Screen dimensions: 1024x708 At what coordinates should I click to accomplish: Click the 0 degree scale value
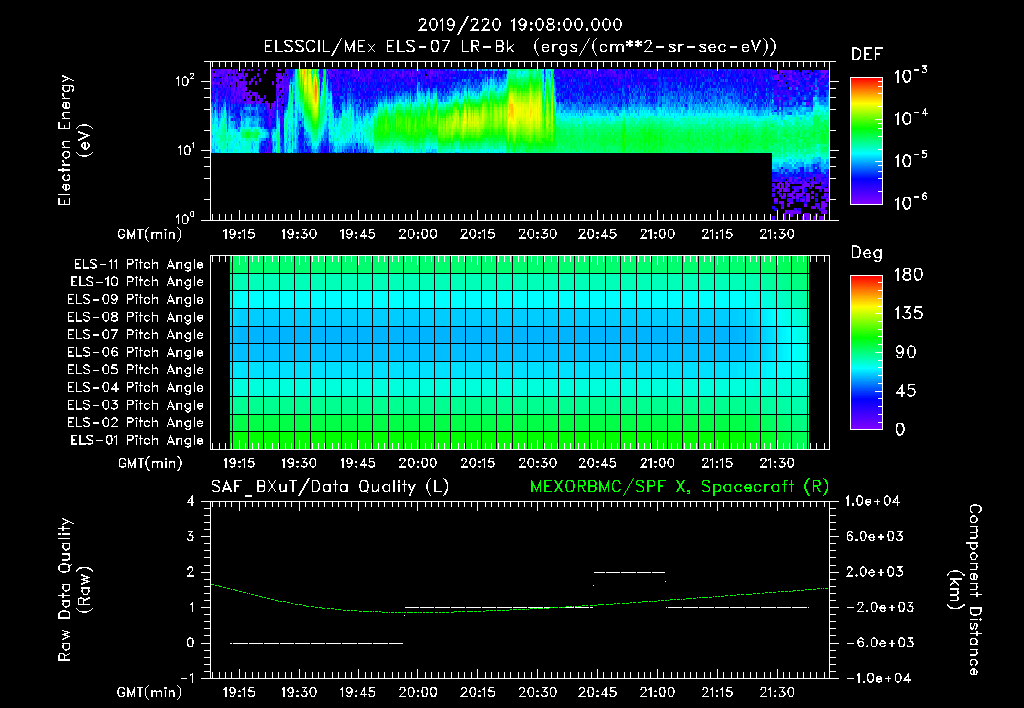coord(900,429)
